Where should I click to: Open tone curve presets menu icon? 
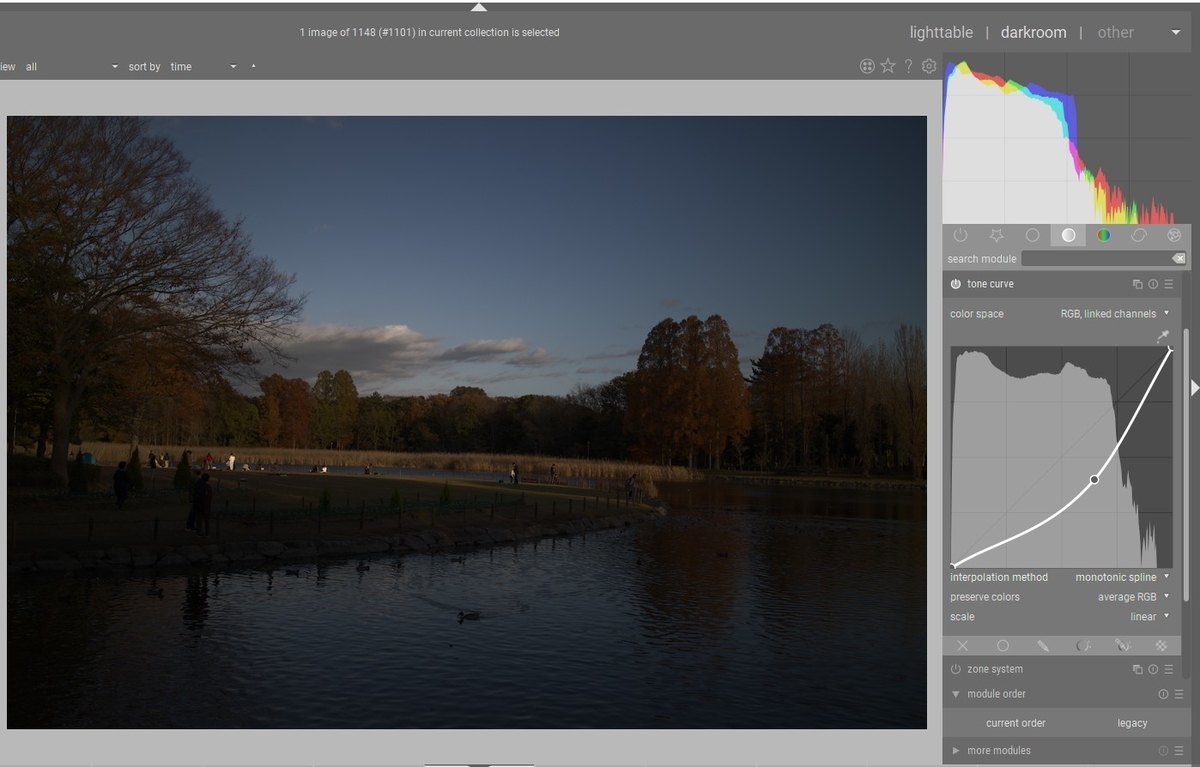1169,284
